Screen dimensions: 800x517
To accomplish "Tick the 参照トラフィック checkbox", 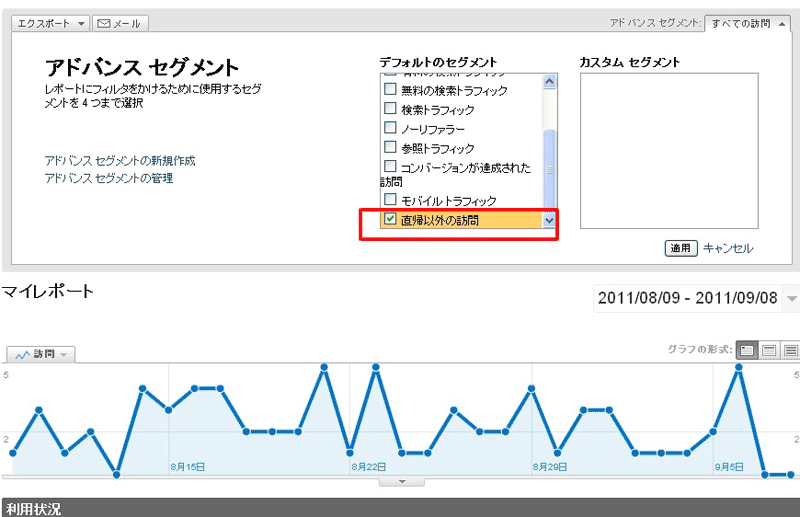I will pos(391,148).
